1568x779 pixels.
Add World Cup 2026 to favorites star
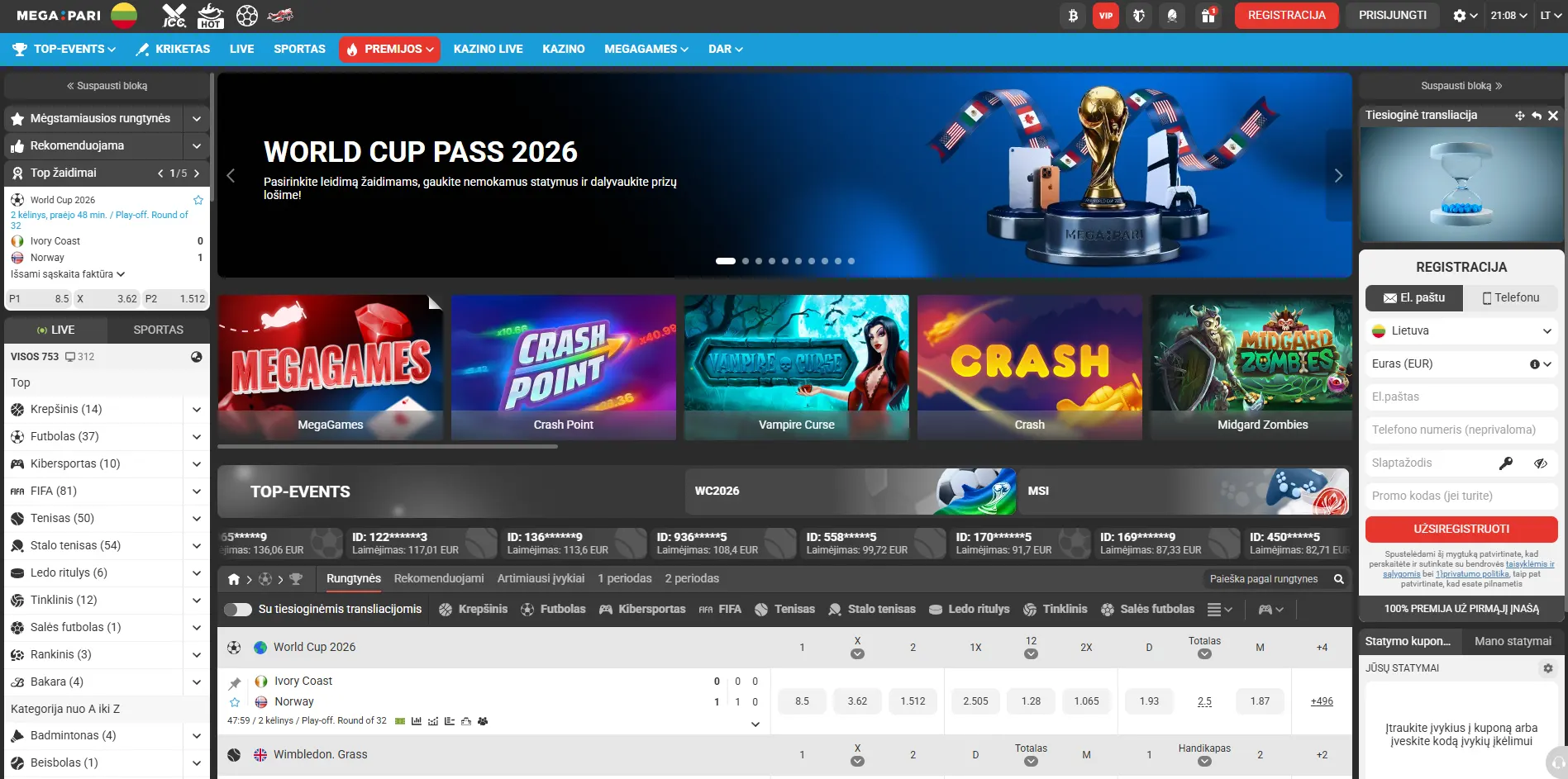click(x=198, y=200)
